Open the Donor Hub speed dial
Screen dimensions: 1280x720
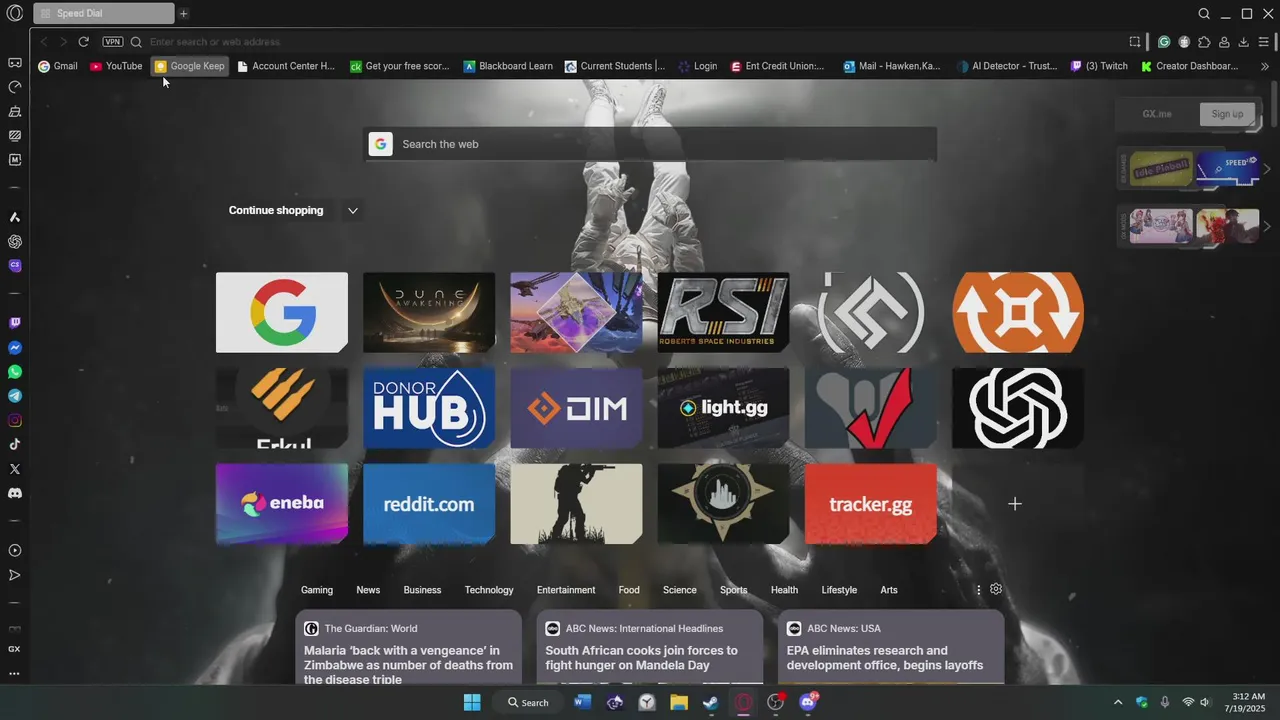point(429,408)
